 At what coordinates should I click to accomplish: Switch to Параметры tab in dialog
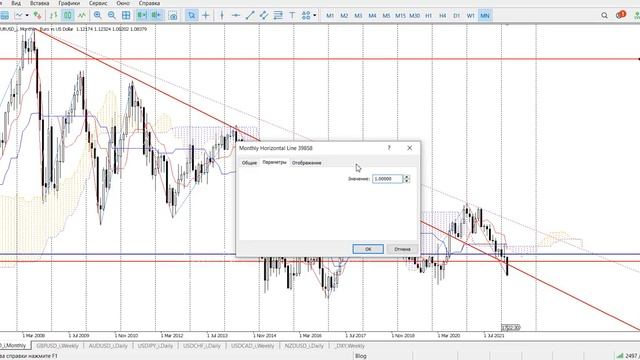(x=274, y=162)
